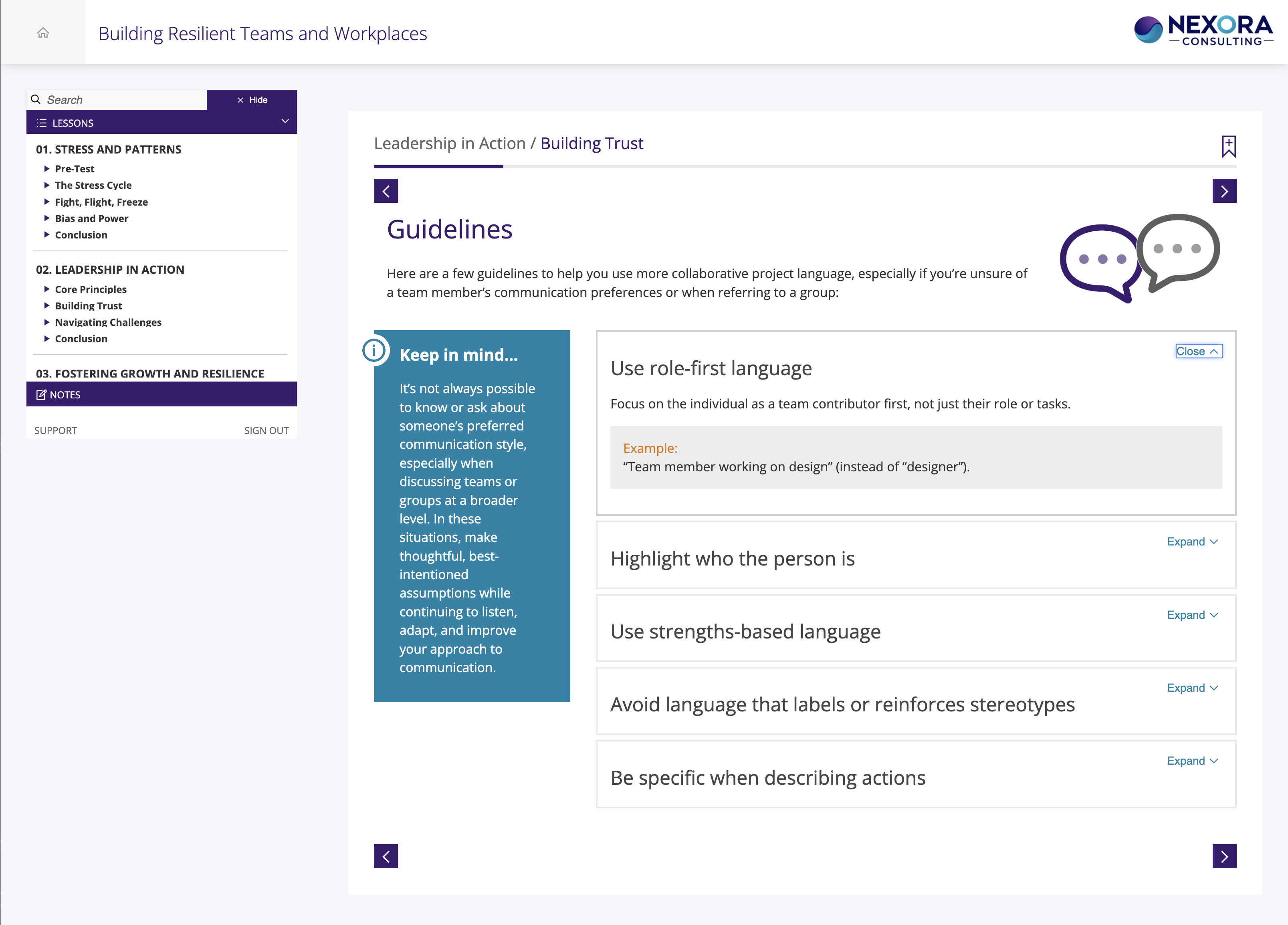Expand Highlight who the person is
The height and width of the screenshot is (925, 1288).
click(1192, 542)
